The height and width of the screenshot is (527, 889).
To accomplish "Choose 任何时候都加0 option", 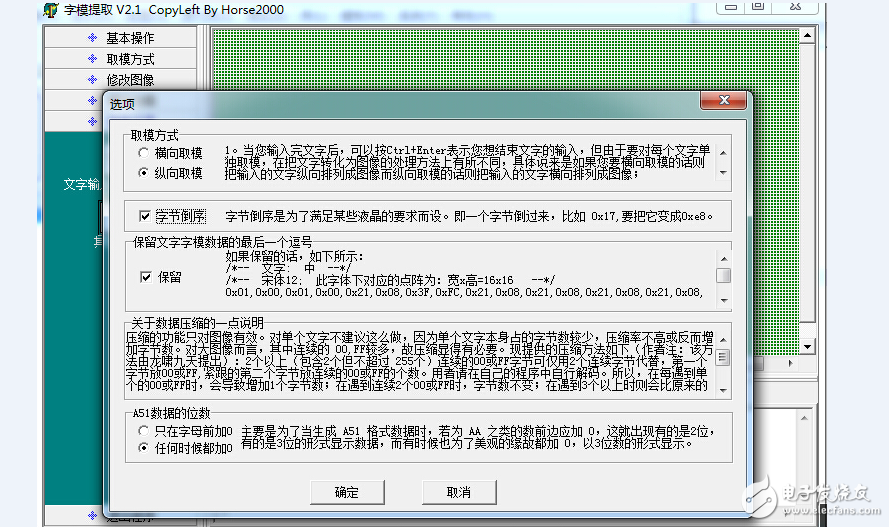I will (143, 449).
